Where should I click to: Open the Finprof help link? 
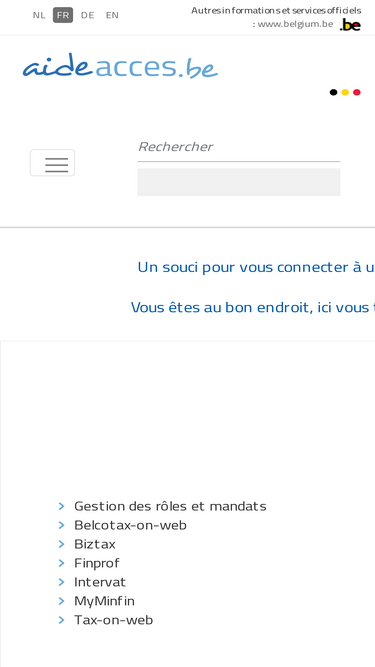97,563
